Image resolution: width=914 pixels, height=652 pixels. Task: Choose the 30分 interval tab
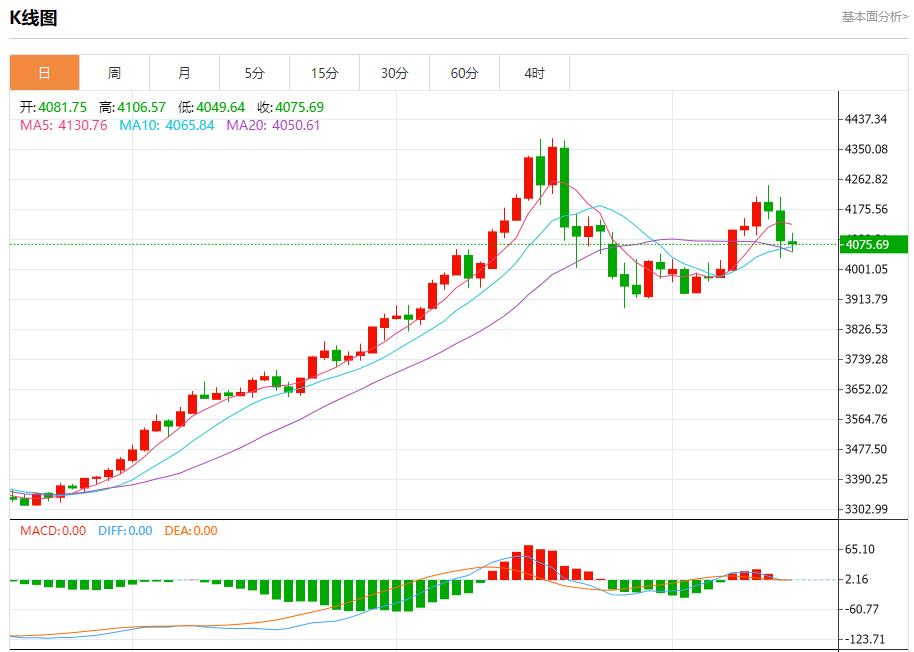(x=394, y=73)
